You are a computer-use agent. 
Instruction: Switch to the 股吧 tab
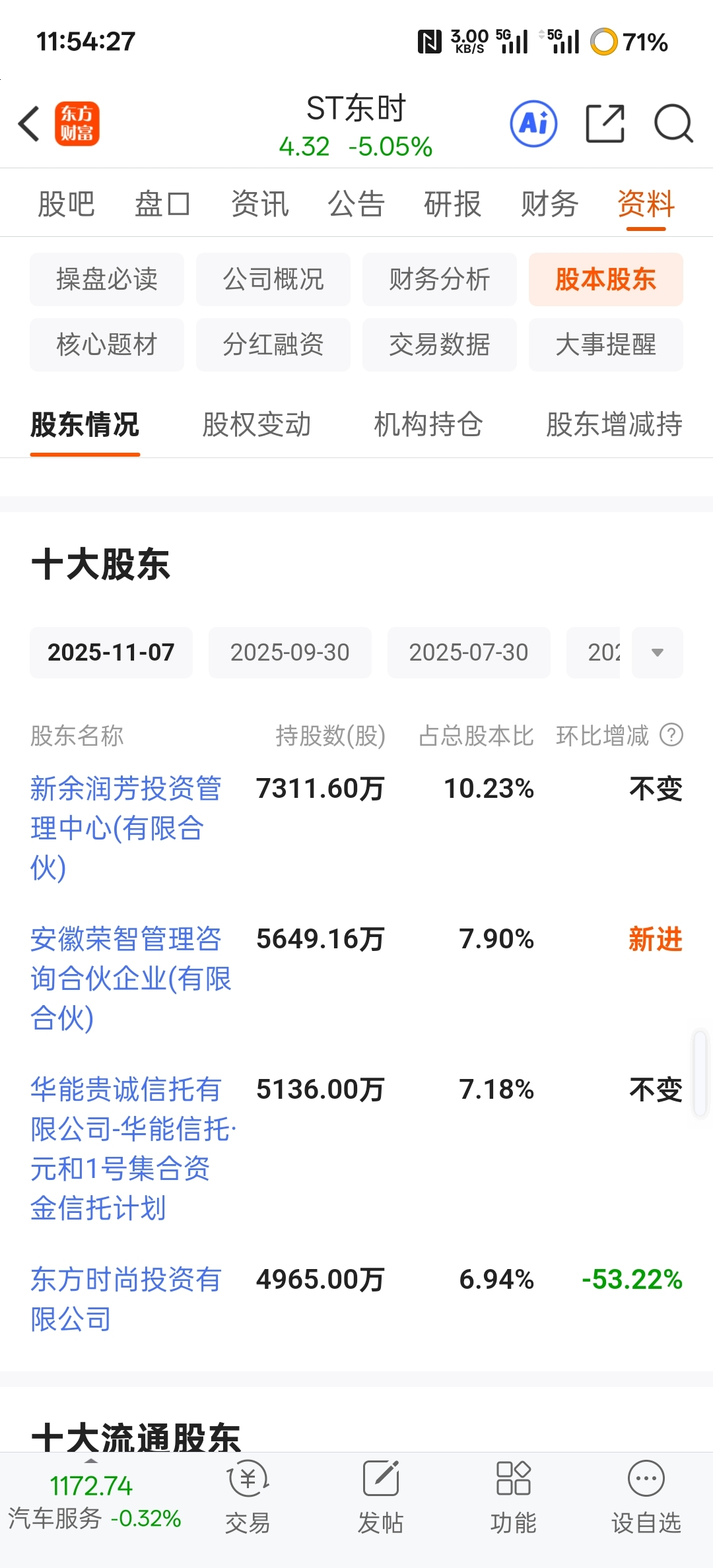(66, 203)
